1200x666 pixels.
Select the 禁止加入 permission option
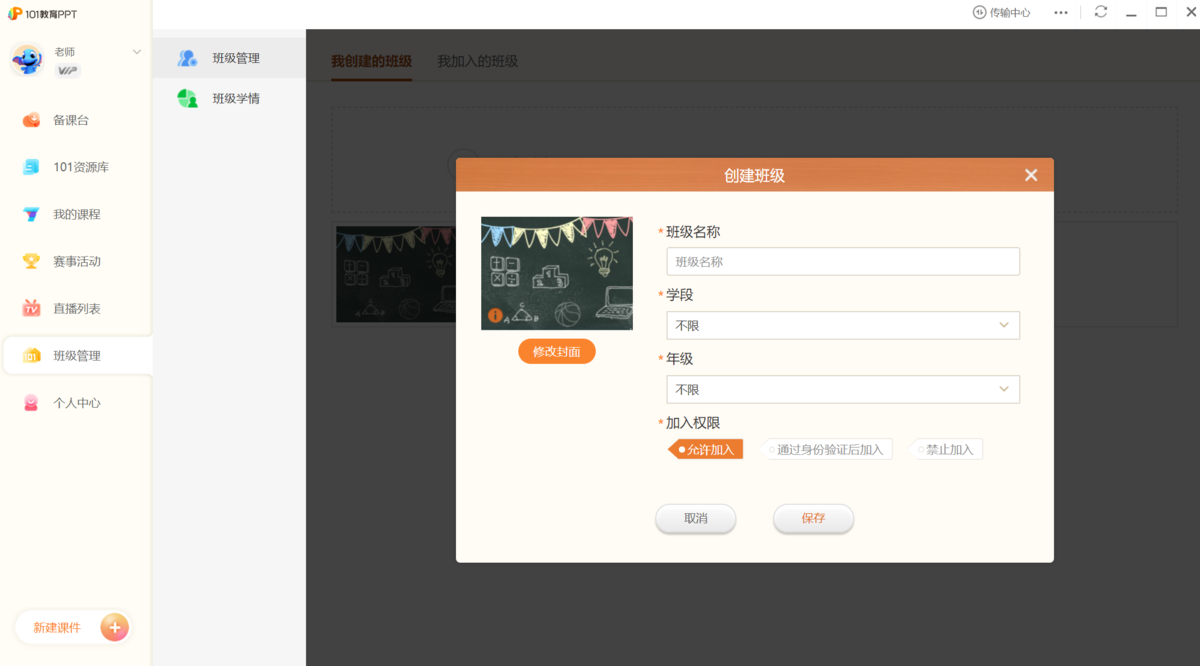(x=947, y=449)
